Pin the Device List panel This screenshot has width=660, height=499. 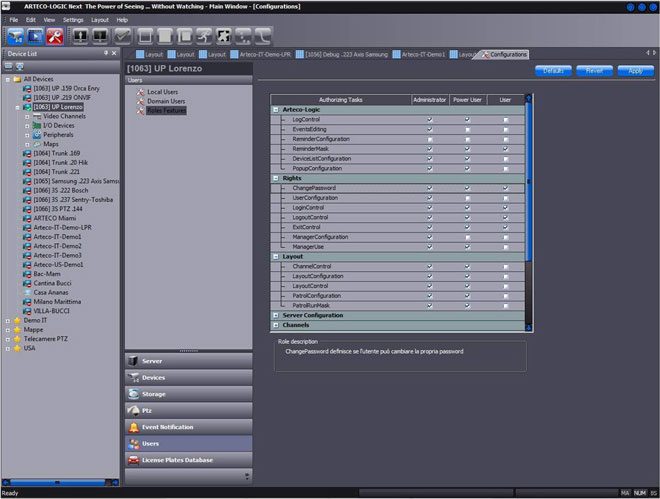click(106, 53)
